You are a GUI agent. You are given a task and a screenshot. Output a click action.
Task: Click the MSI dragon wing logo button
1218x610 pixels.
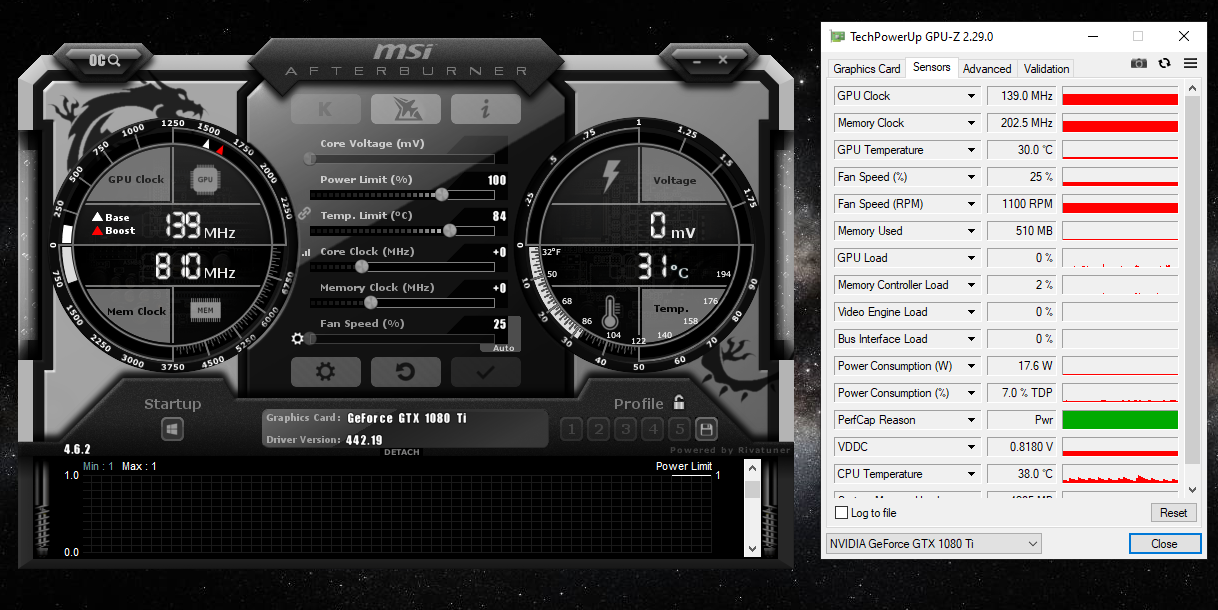point(406,109)
